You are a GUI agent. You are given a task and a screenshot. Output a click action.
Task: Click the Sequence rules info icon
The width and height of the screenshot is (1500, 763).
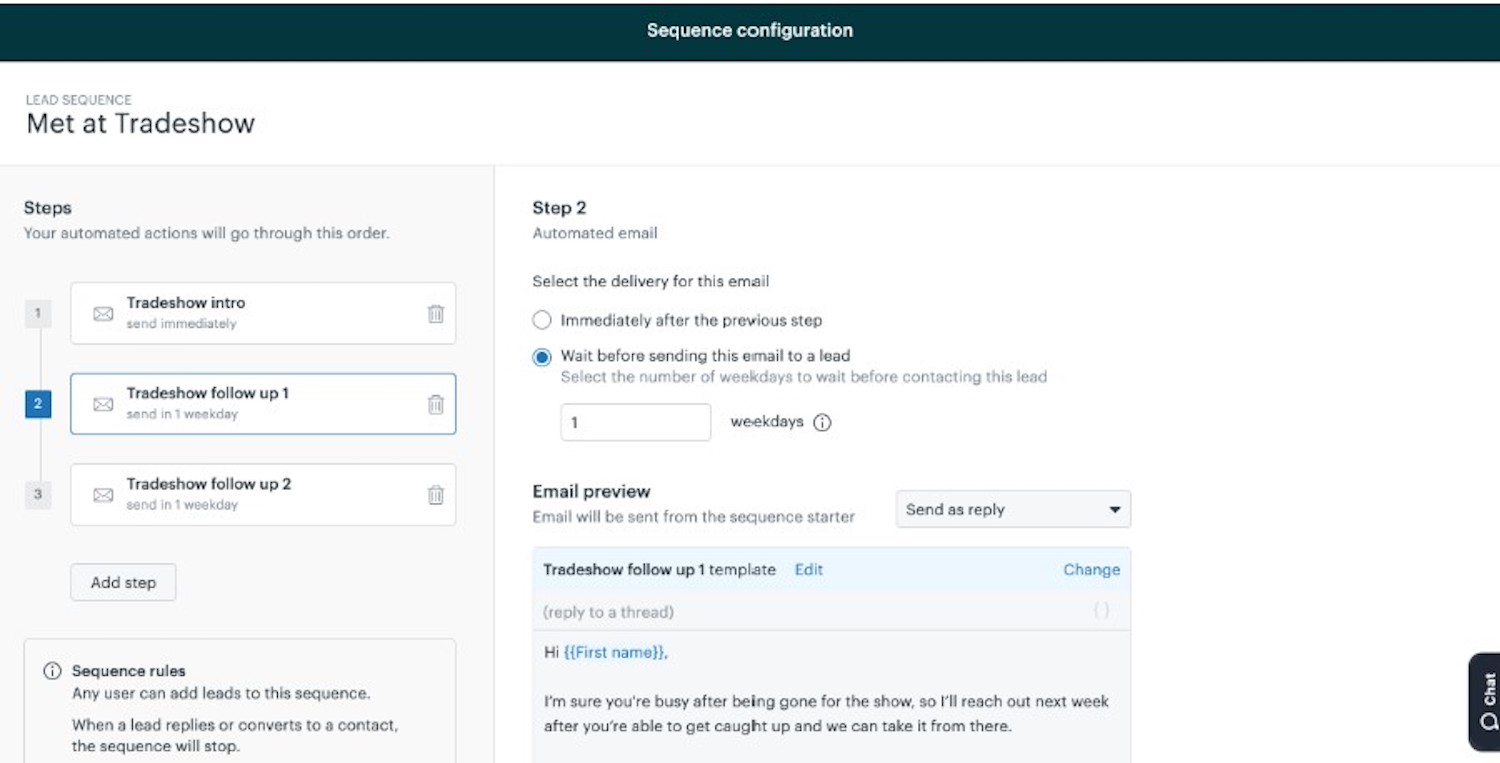(x=52, y=671)
